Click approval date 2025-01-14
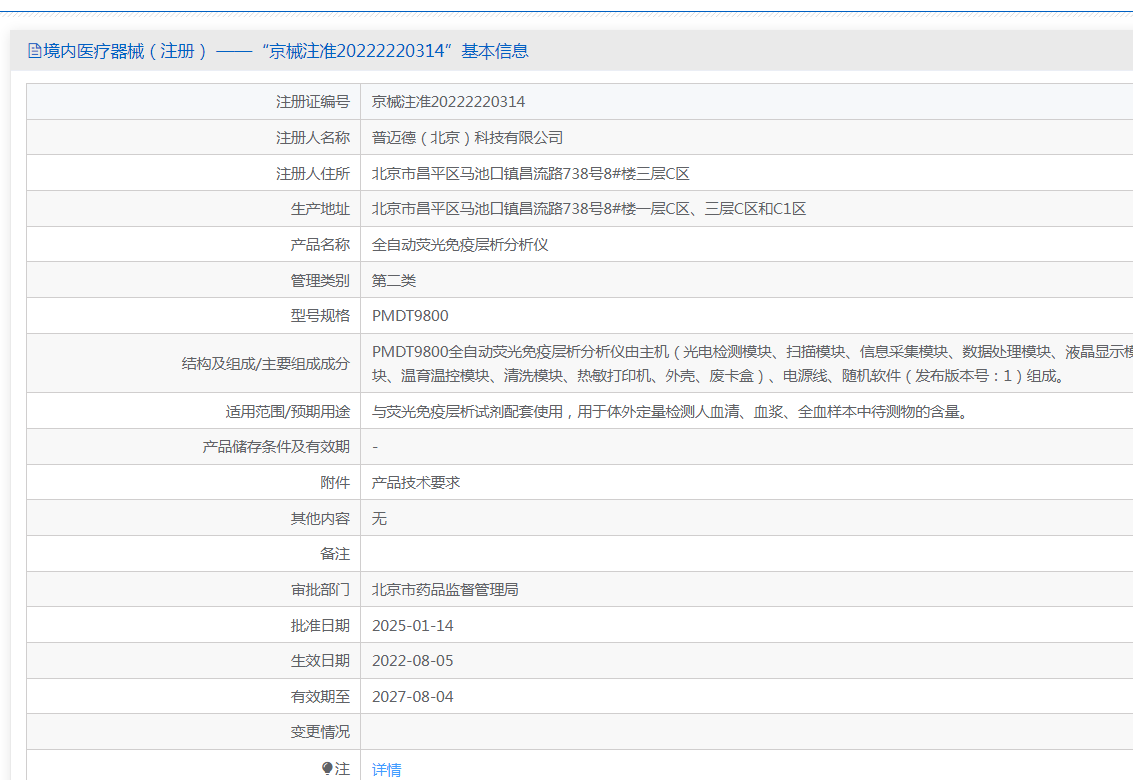Screen dimensions: 1133x780 (x=413, y=626)
